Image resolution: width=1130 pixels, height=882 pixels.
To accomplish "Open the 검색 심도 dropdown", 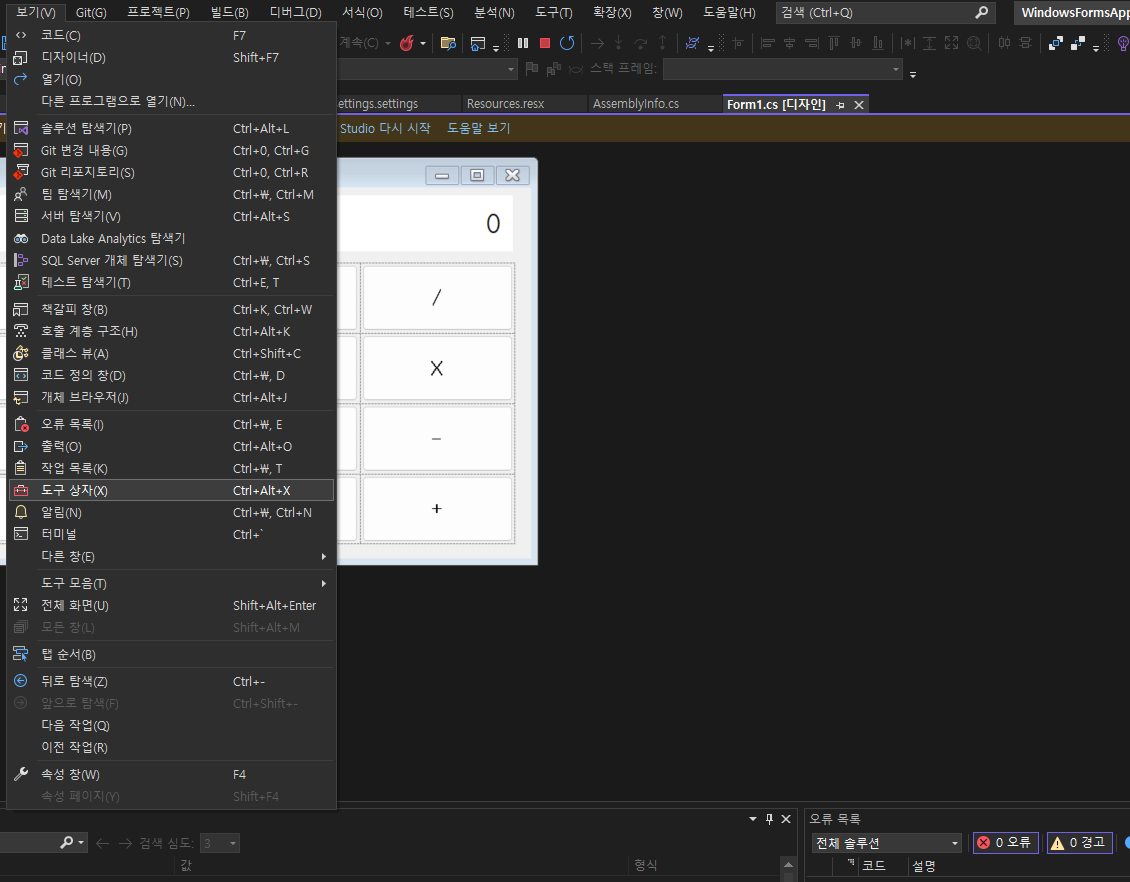I will (219, 843).
